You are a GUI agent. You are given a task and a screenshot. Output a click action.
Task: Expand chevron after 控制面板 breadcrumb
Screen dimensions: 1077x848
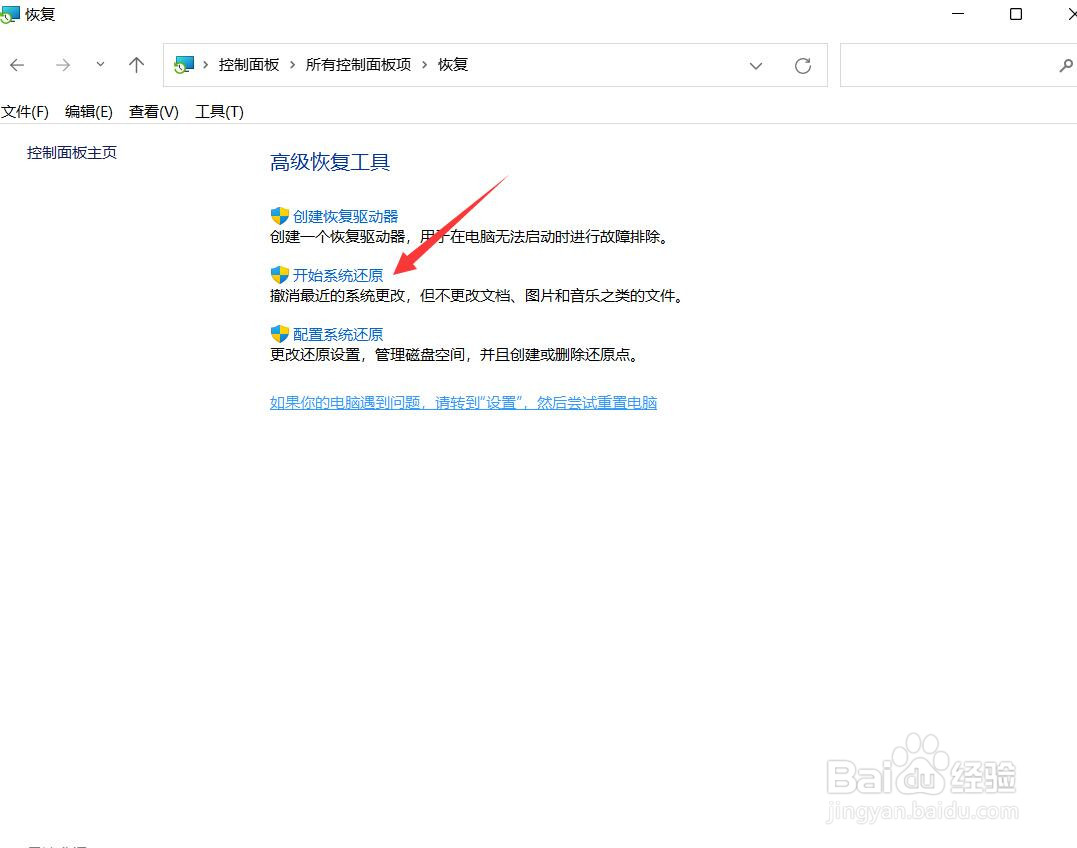pos(293,65)
